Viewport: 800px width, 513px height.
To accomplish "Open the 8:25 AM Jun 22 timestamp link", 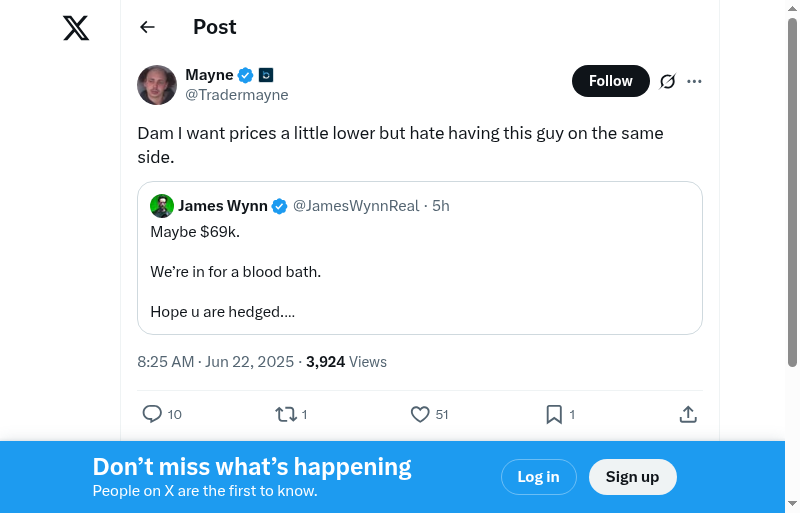I will pyautogui.click(x=217, y=362).
